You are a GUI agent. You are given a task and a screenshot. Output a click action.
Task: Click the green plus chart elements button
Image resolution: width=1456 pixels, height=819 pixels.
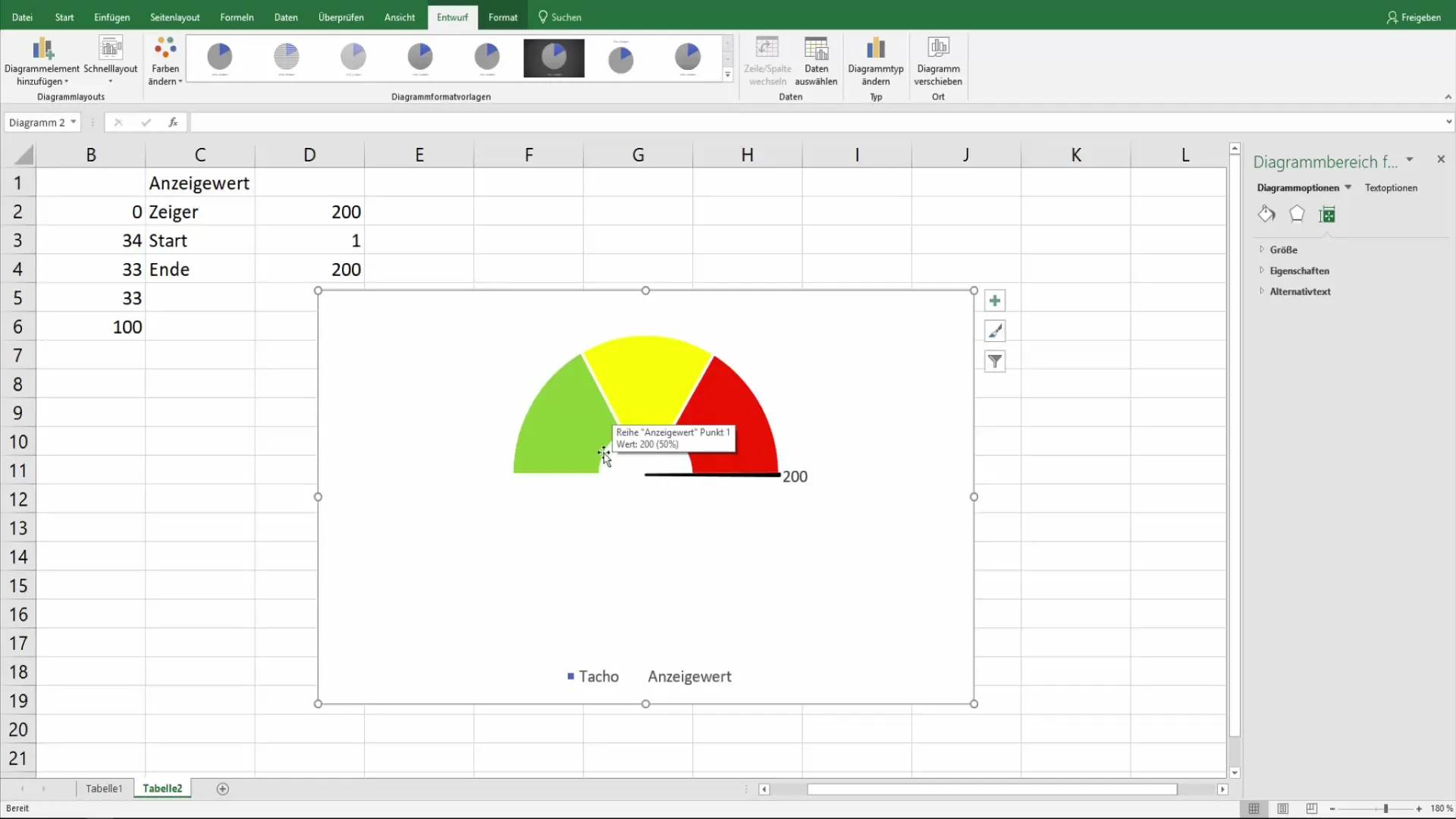coord(995,300)
